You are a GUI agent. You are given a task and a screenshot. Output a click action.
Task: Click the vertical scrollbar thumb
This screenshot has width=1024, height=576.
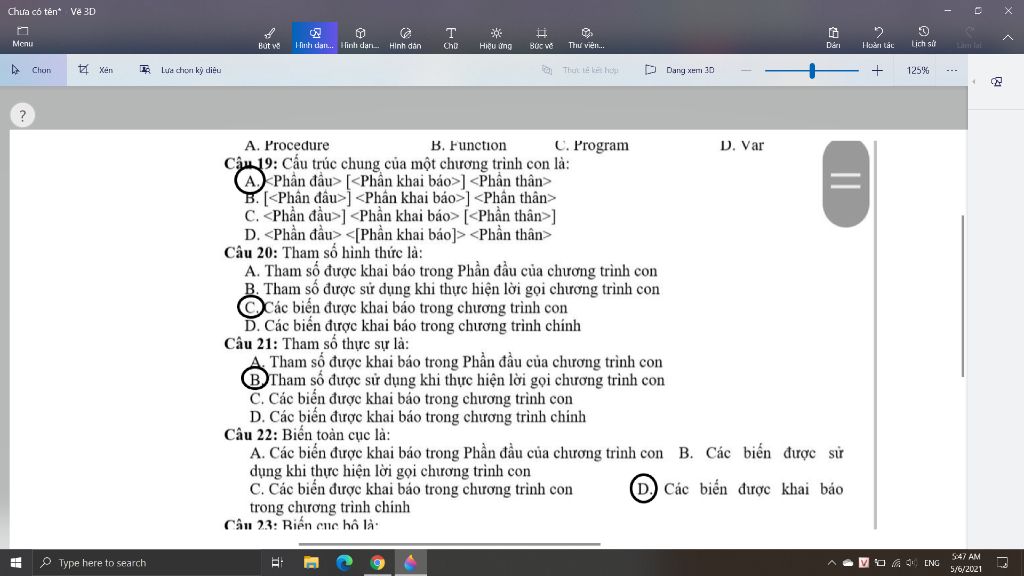pos(963,295)
